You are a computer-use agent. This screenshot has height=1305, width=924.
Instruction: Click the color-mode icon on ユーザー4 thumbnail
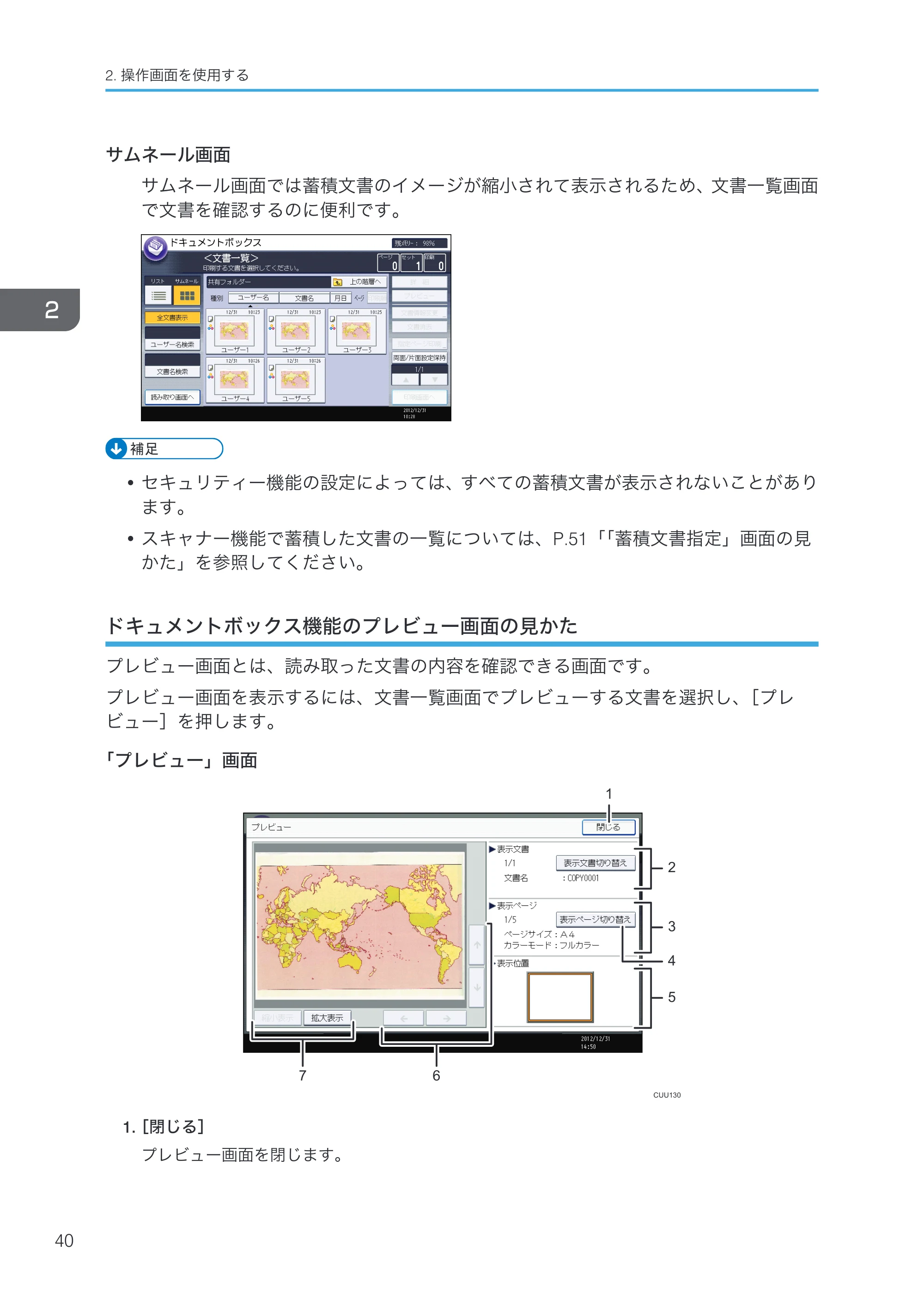point(211,376)
